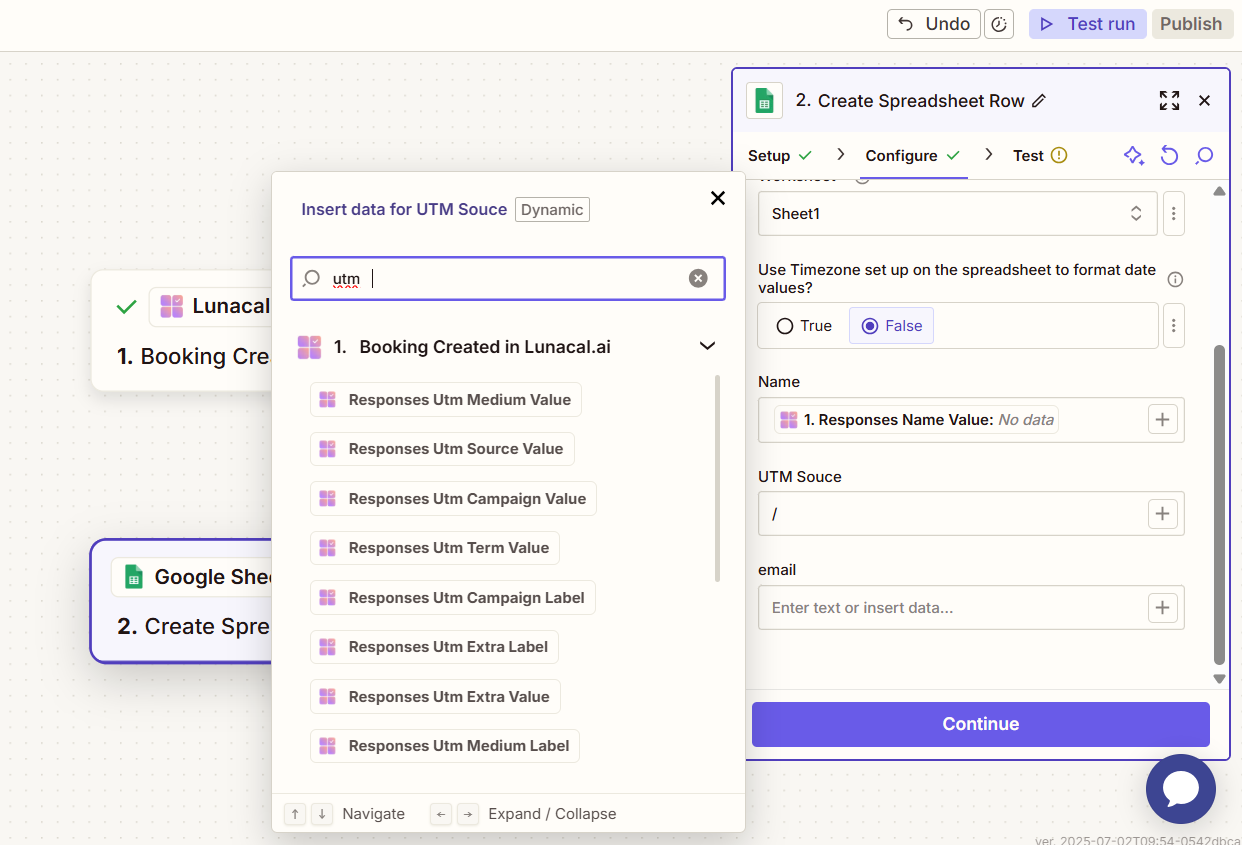The image size is (1242, 845).
Task: Click the pencil icon to rename step
Action: 1039,101
